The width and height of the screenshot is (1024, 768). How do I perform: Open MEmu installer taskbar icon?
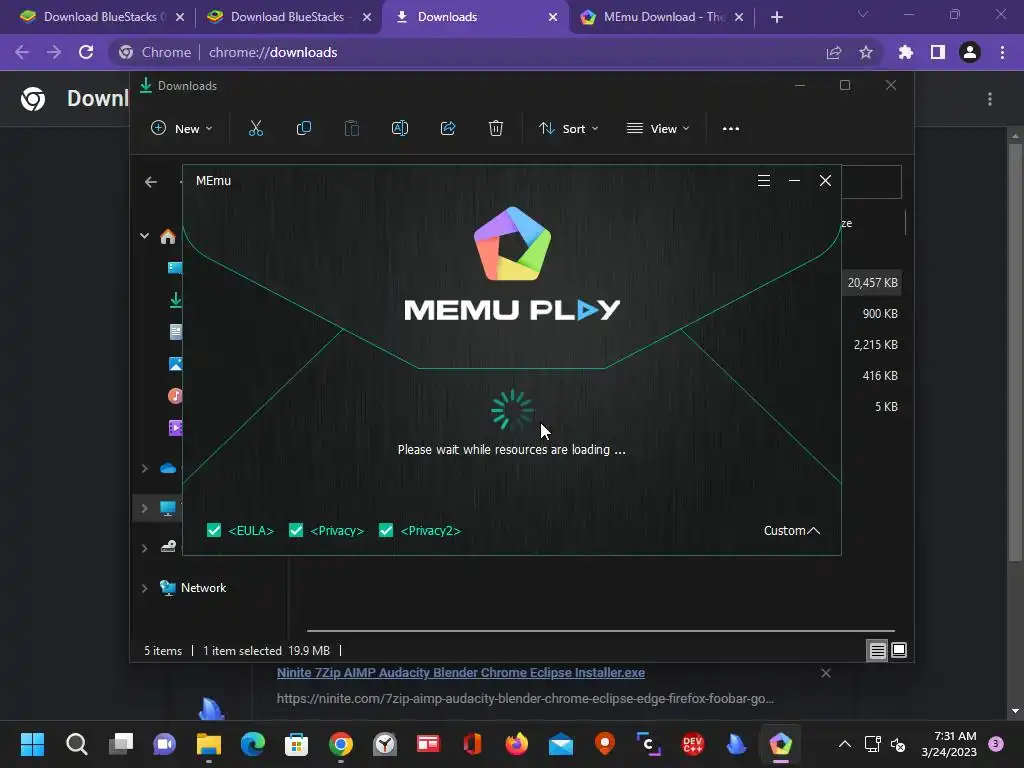tap(780, 744)
